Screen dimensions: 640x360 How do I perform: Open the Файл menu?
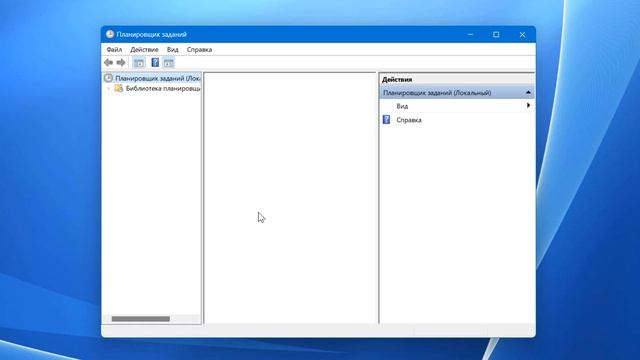tap(114, 49)
